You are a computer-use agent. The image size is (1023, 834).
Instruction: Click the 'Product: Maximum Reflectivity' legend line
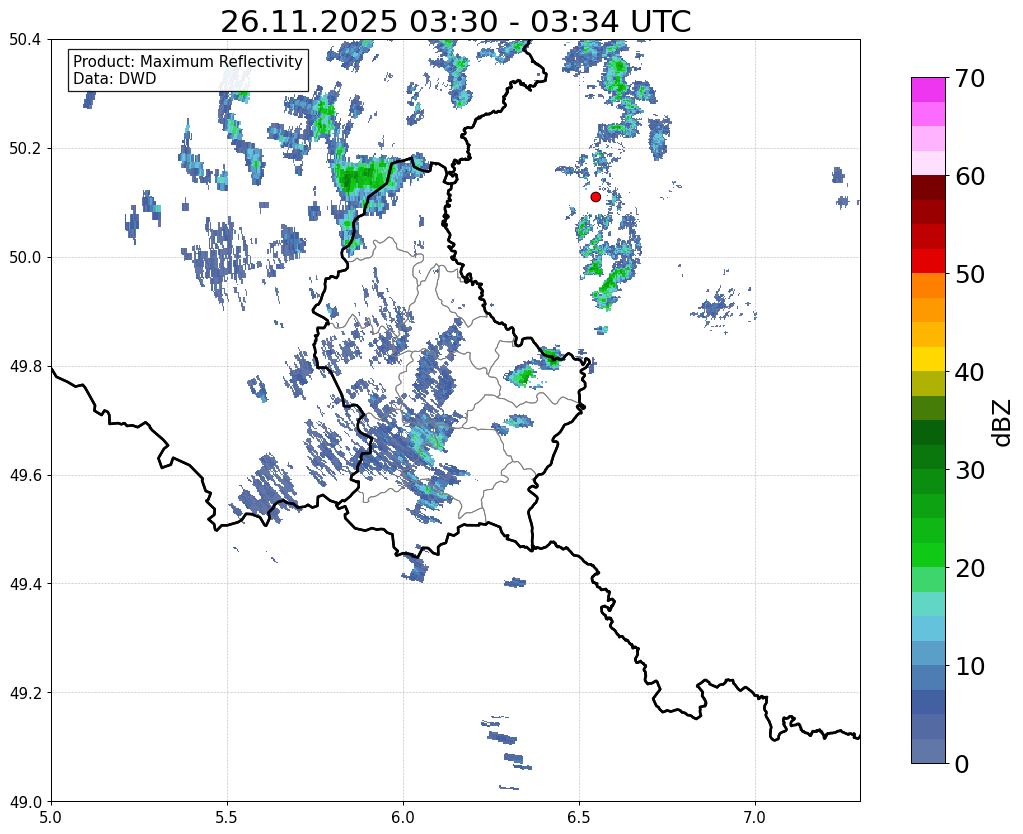188,61
